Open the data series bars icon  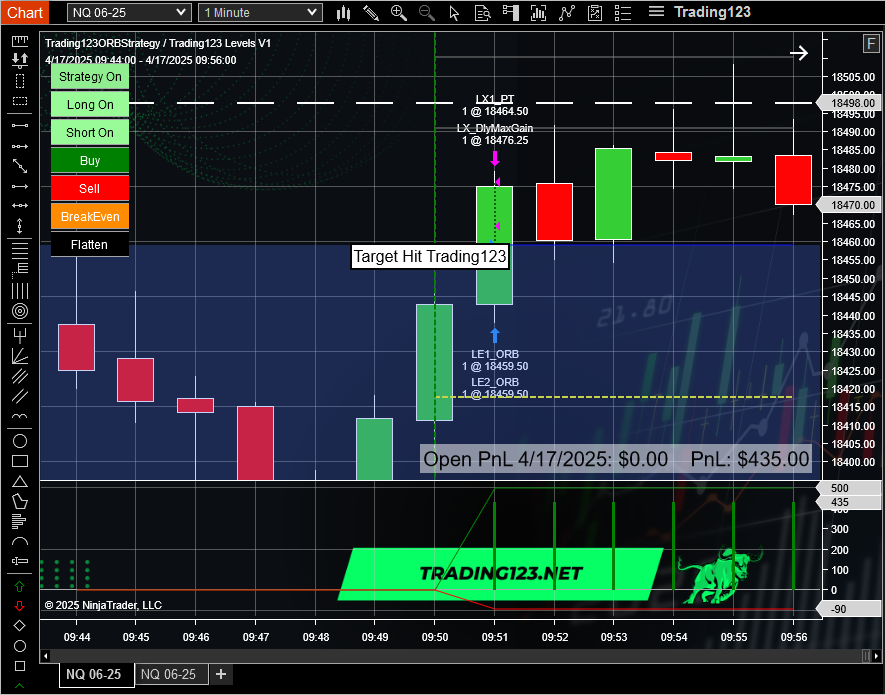coord(538,13)
